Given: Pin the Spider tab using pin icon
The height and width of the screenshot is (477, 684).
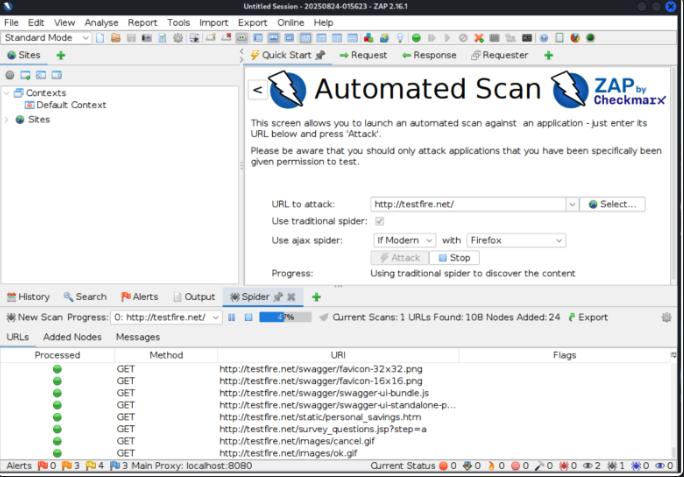Looking at the screenshot, I should pyautogui.click(x=278, y=297).
